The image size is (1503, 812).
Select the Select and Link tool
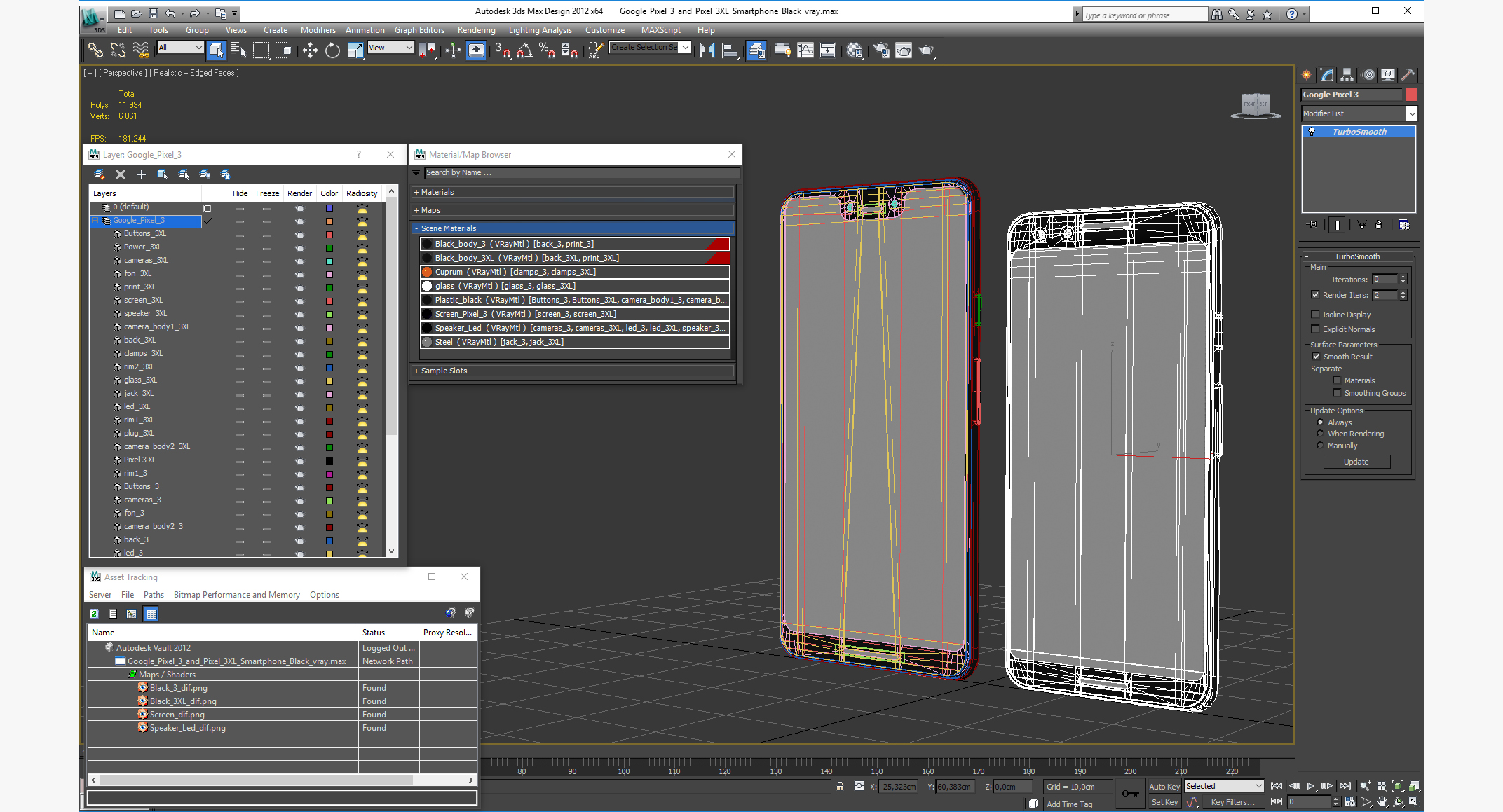pos(95,50)
